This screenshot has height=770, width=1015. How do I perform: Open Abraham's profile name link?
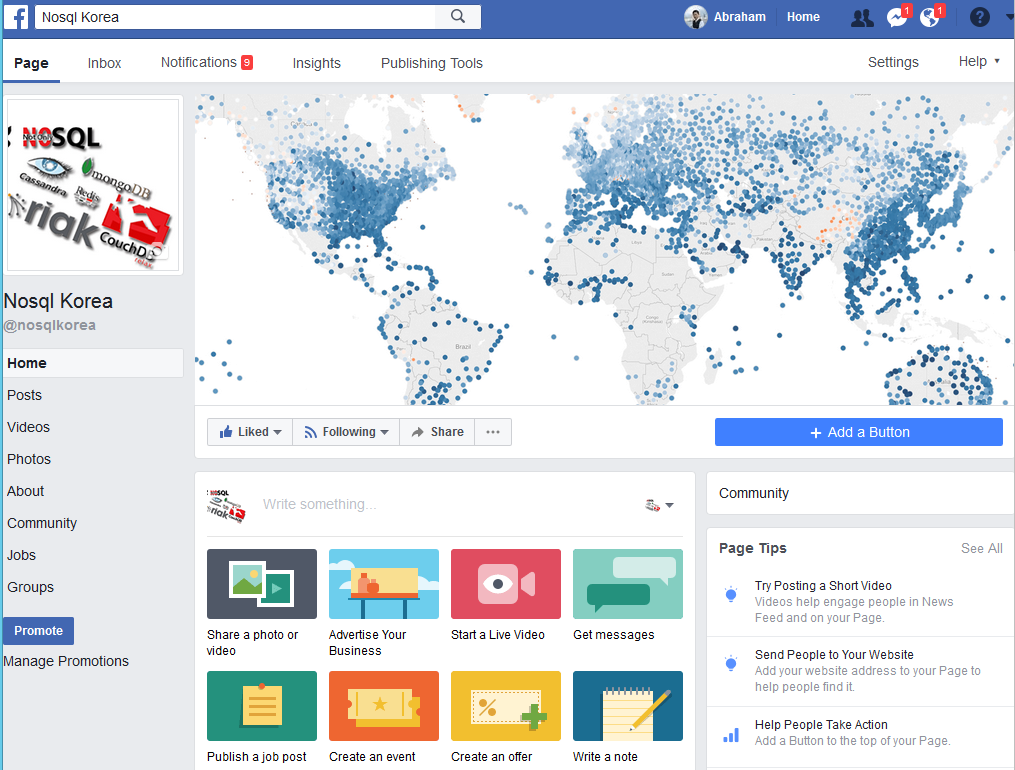tap(739, 17)
